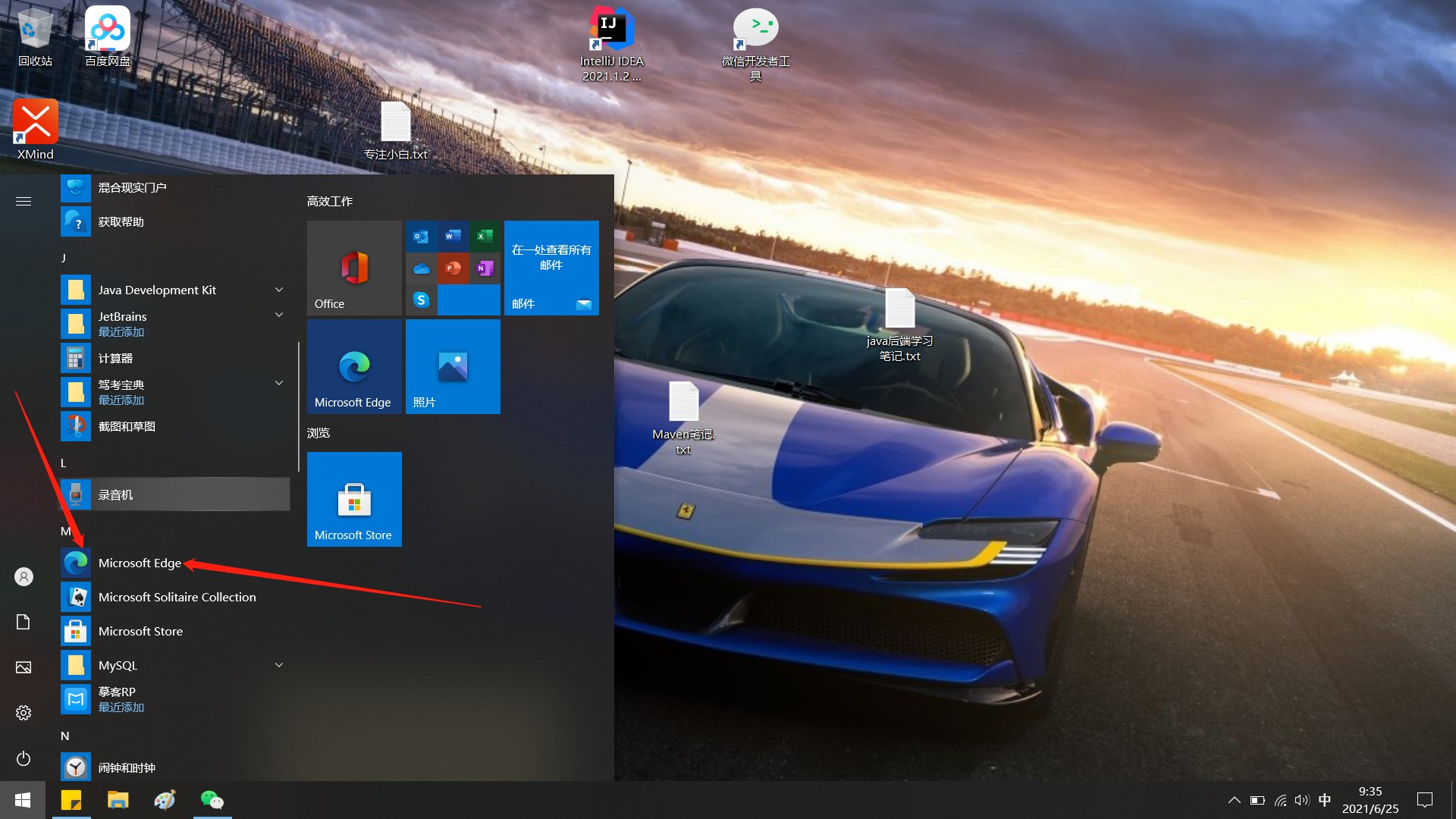This screenshot has width=1456, height=819.
Task: Open Settings gear in Start sidebar
Action: tap(24, 713)
